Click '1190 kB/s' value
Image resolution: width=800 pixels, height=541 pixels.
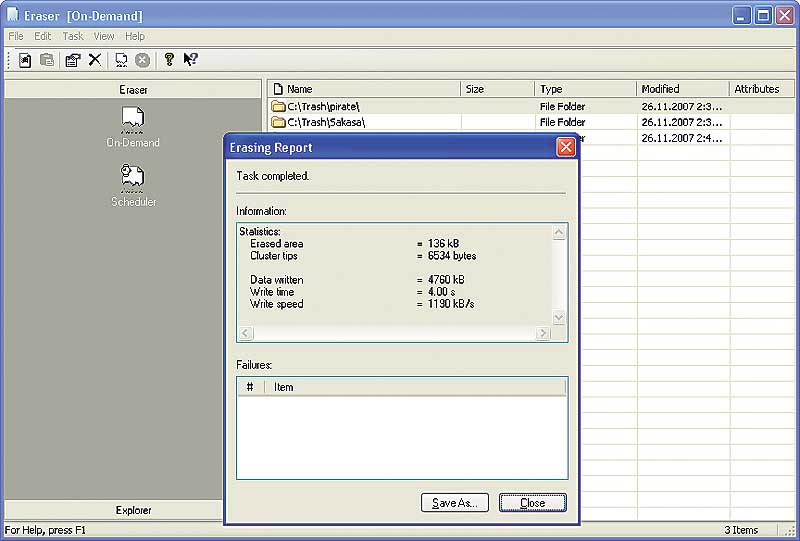(x=451, y=304)
